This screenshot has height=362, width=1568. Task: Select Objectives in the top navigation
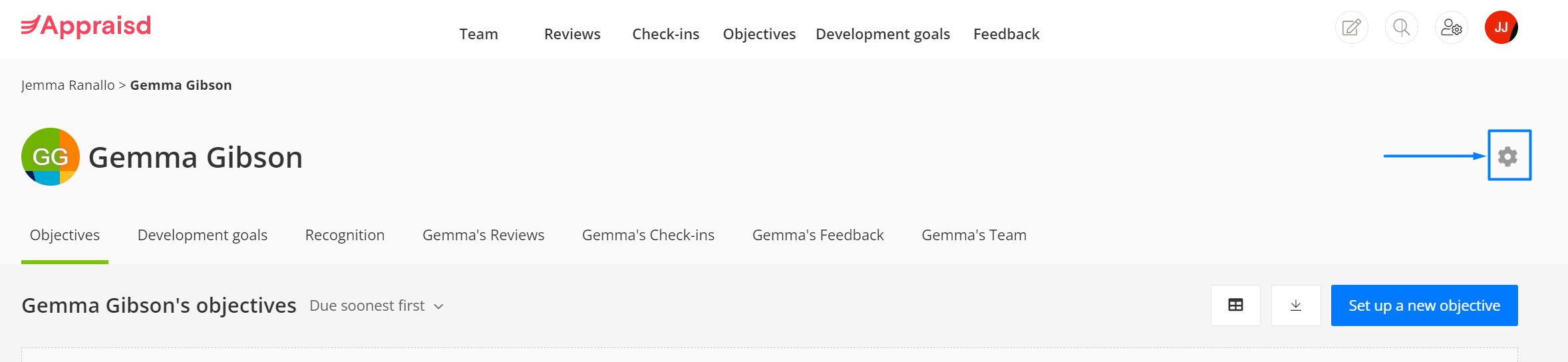pyautogui.click(x=759, y=34)
